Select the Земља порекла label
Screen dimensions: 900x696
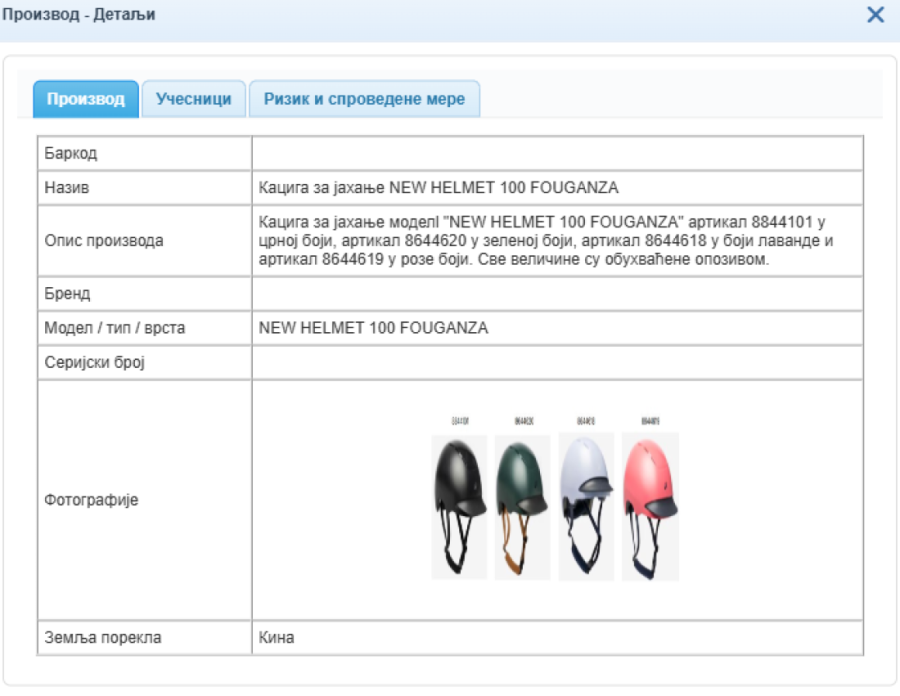point(103,637)
